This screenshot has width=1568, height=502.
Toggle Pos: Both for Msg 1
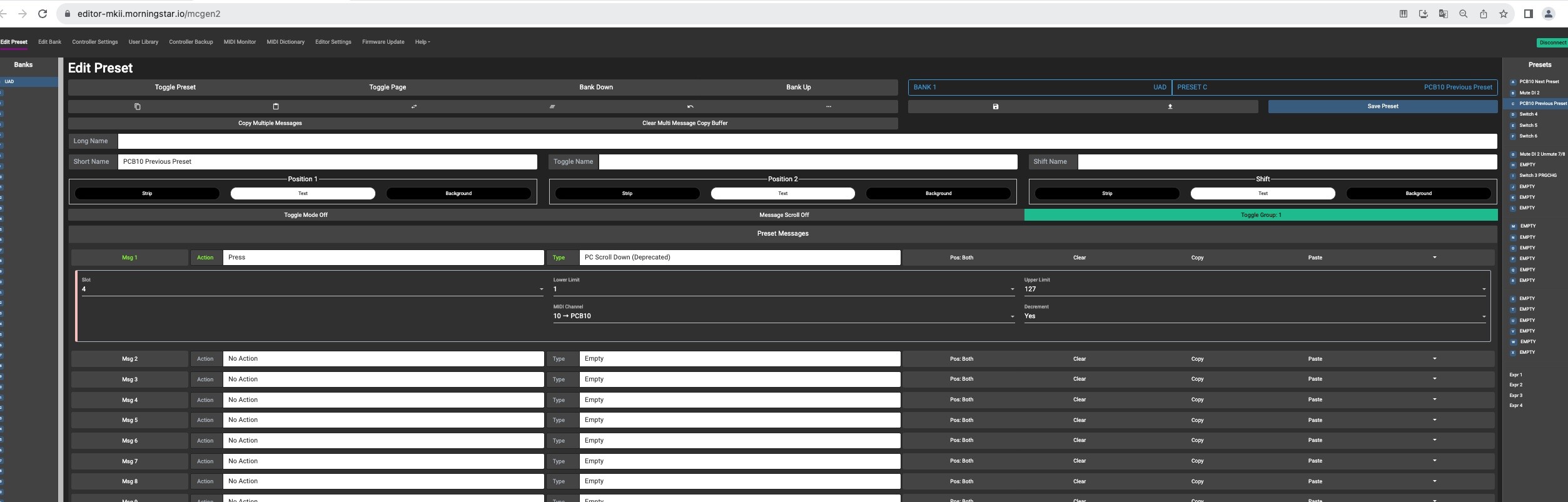click(961, 258)
